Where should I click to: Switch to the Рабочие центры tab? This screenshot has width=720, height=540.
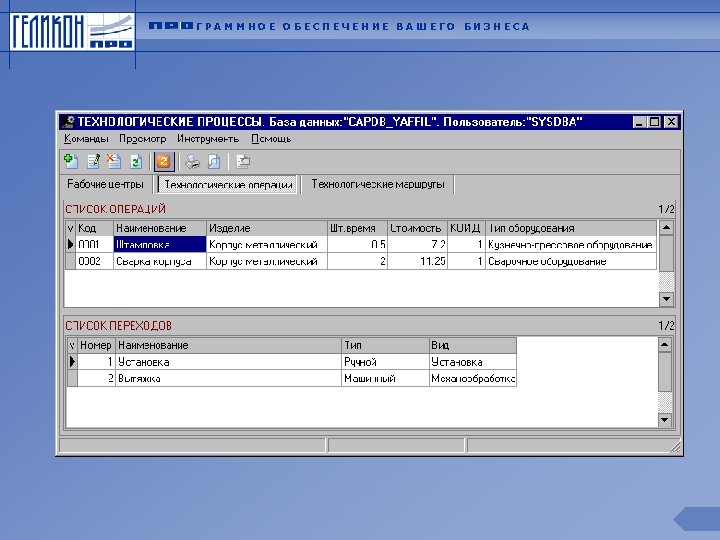tap(105, 184)
